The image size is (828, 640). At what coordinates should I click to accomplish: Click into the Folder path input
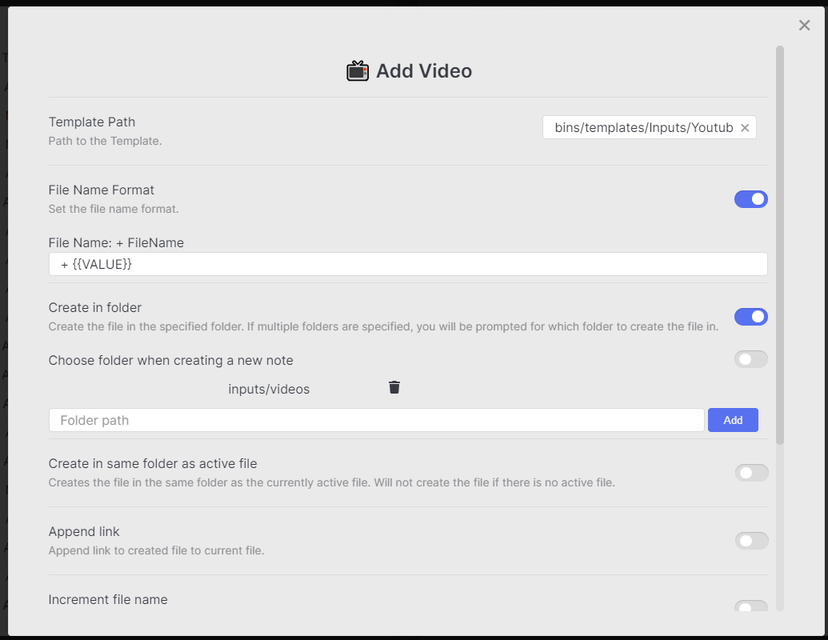tap(376, 420)
